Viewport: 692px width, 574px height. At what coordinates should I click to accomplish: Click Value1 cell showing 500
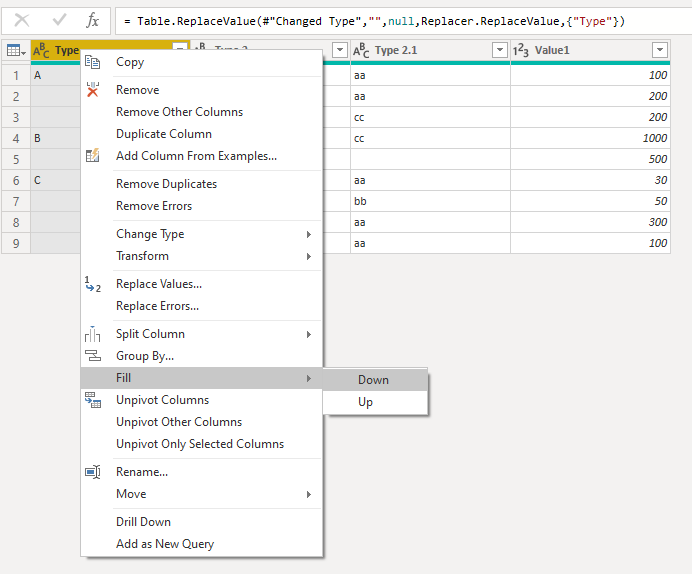point(590,159)
